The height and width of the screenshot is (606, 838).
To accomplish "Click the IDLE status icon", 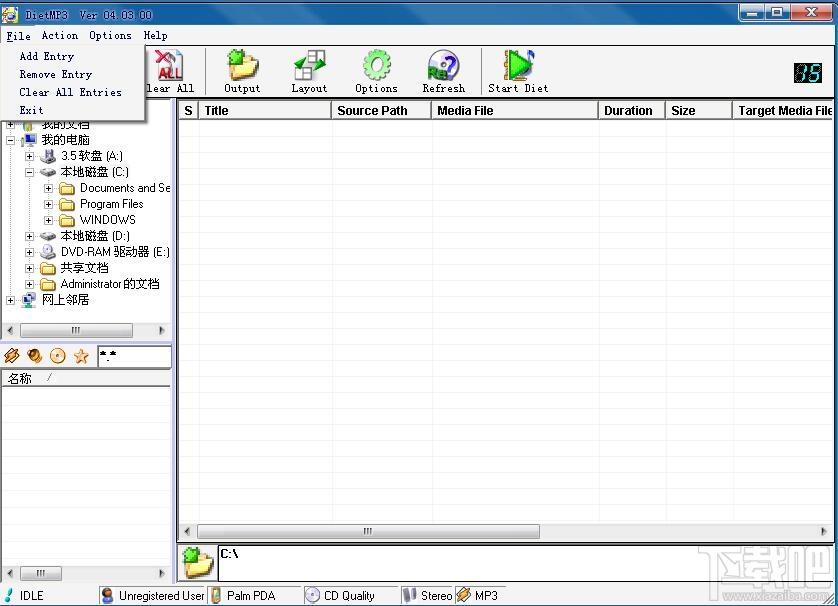I will click(x=9, y=595).
